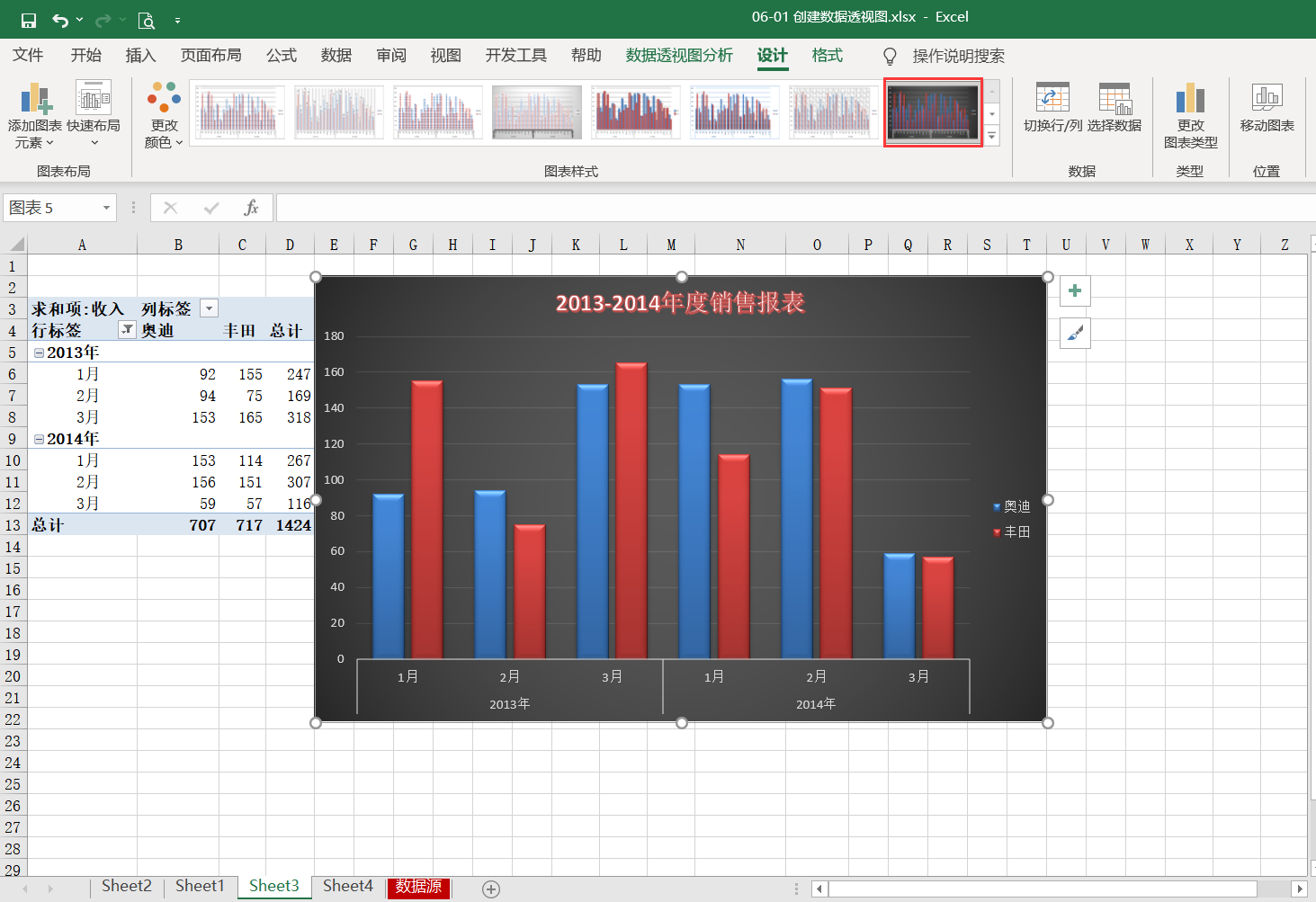This screenshot has width=1316, height=902.
Task: Open the 文件 tab
Action: pos(28,56)
